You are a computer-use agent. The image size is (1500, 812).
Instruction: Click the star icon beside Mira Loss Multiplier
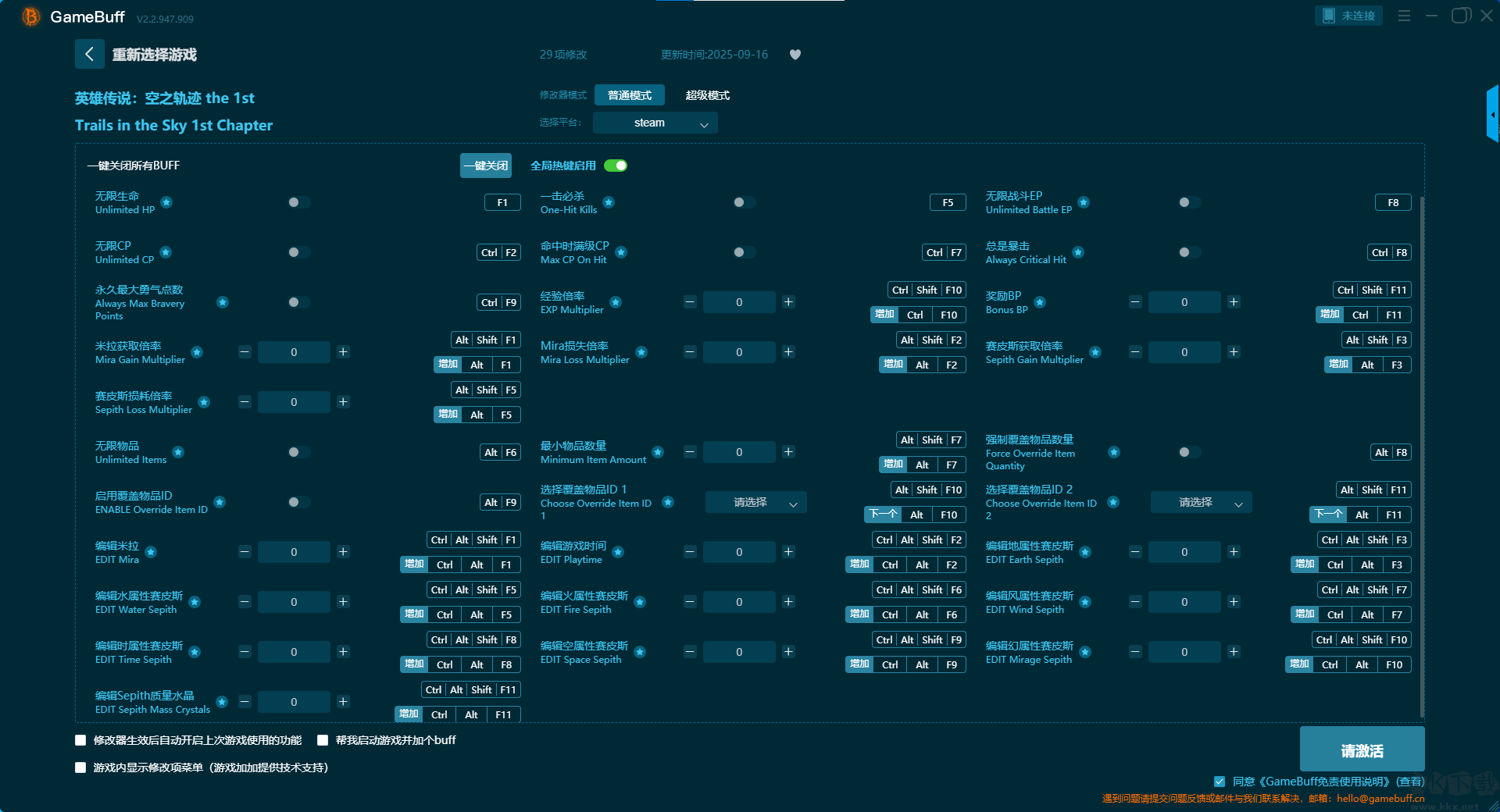click(641, 352)
